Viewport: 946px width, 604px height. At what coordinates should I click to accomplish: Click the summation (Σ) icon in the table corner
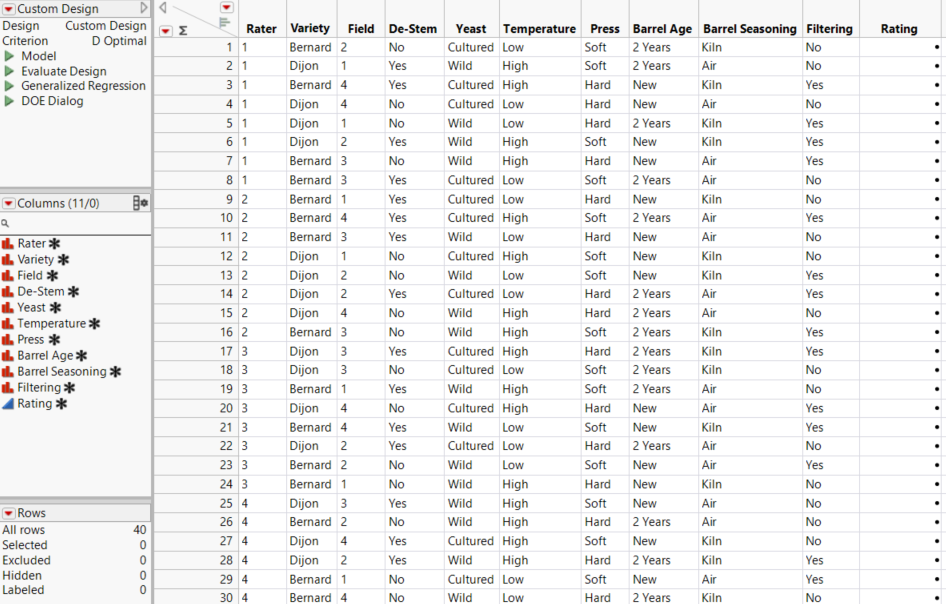(183, 30)
